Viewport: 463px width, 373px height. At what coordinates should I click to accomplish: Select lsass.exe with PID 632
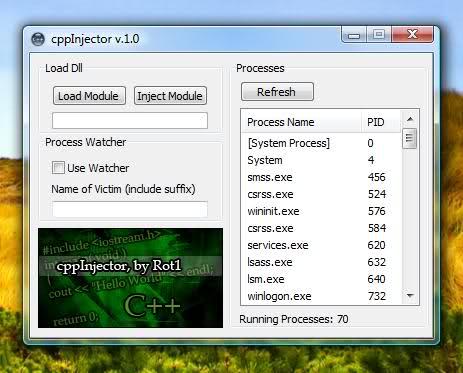tap(321, 262)
